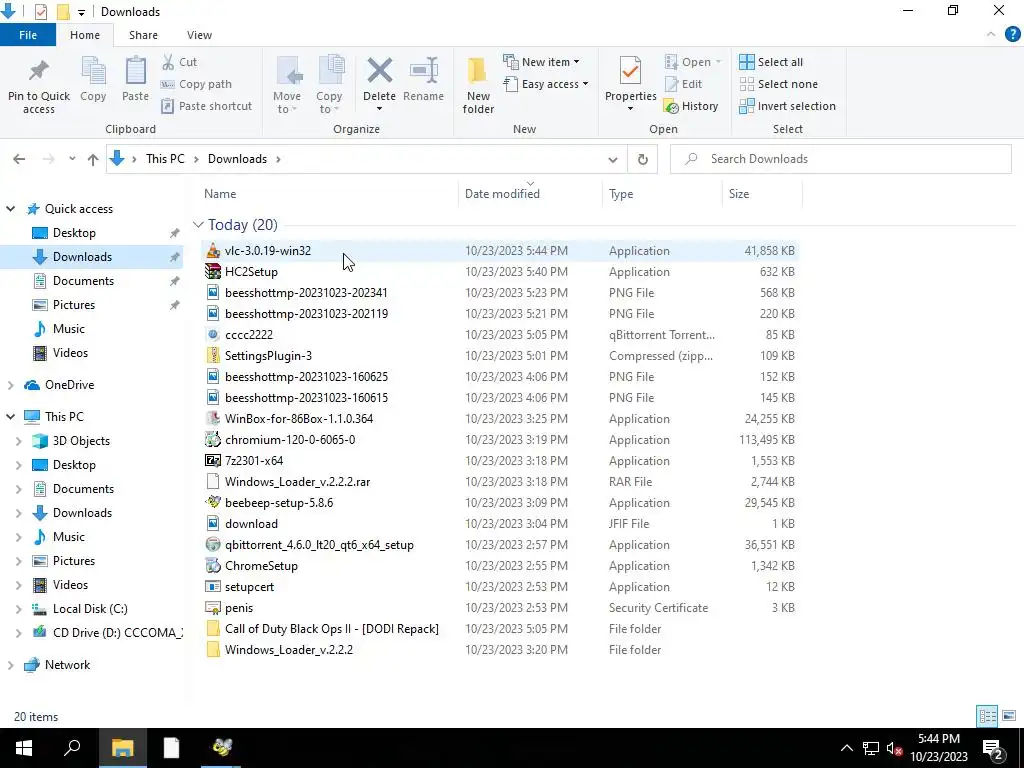Click the Properties checkmark icon
Screen dimensions: 1024x768
coord(630,71)
